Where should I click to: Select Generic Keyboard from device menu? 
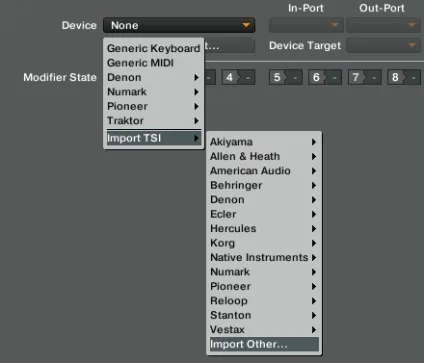[154, 48]
